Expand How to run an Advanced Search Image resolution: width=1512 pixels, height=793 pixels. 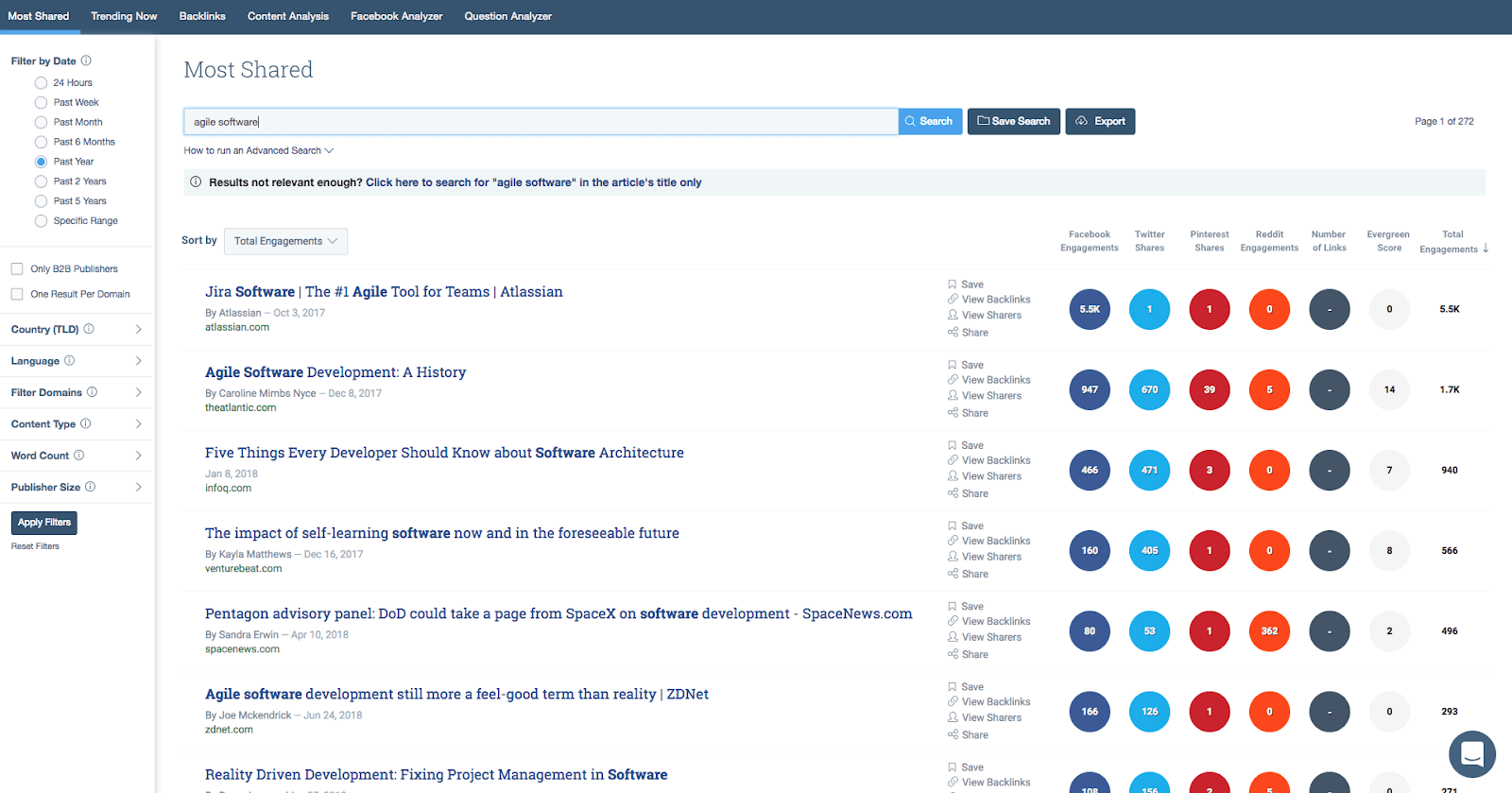coord(258,150)
